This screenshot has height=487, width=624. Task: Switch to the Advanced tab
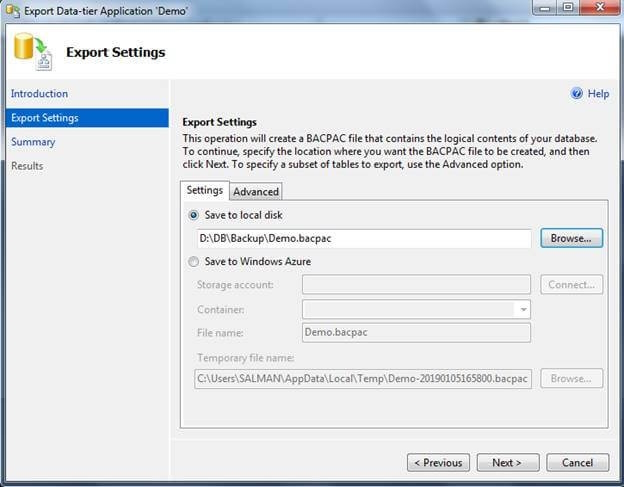[256, 191]
